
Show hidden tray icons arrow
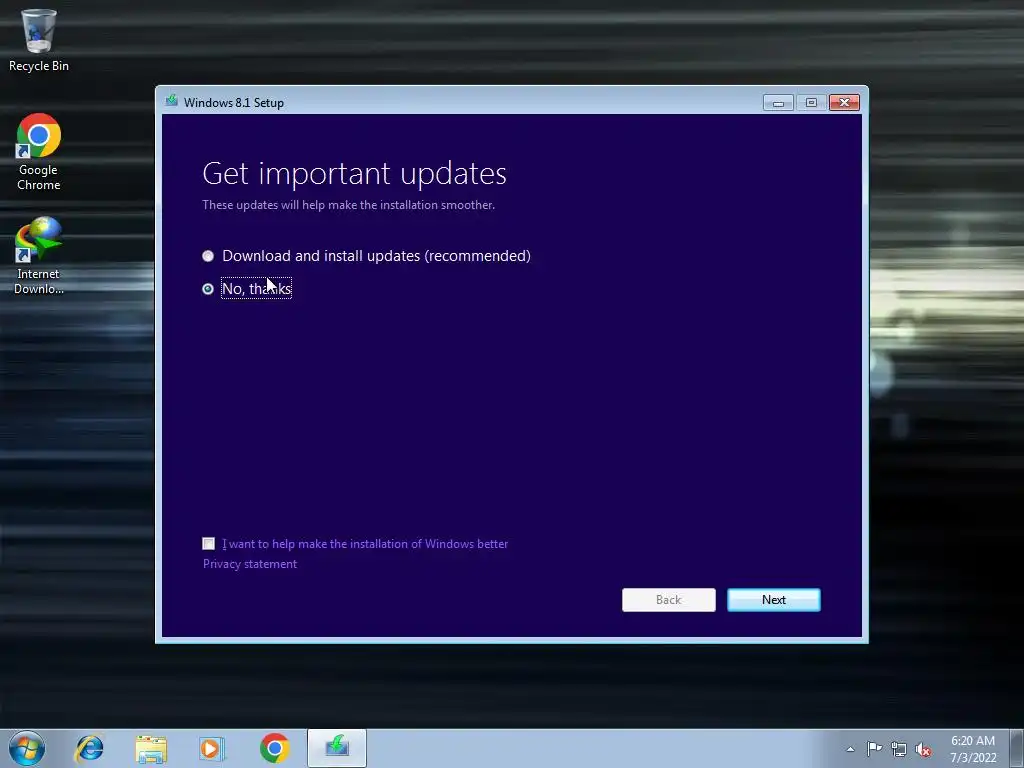click(x=850, y=749)
